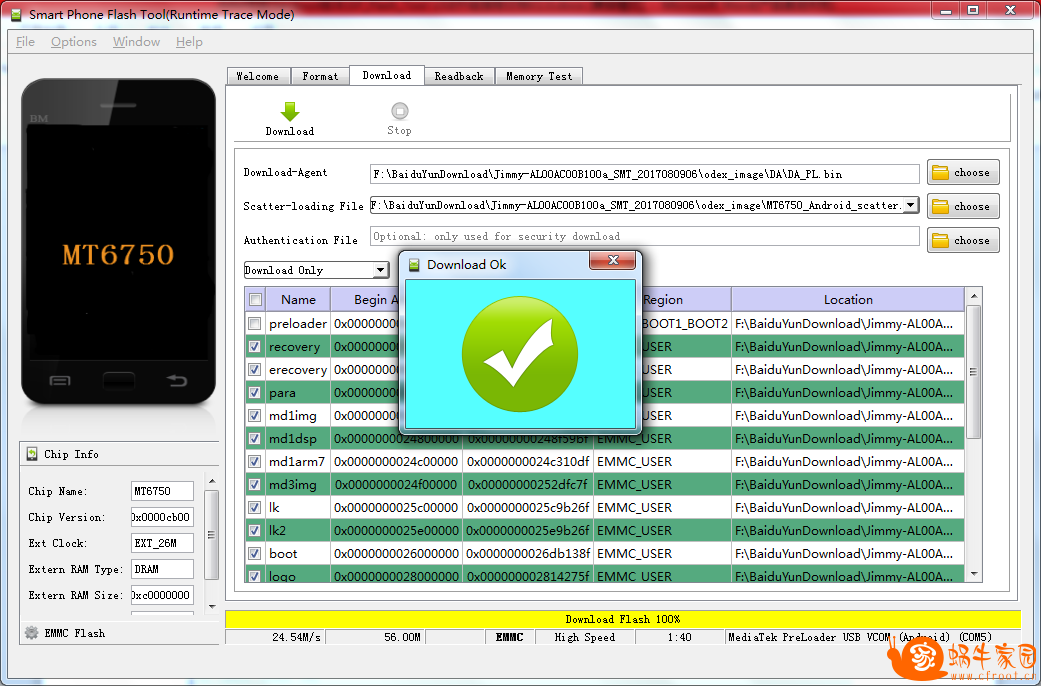This screenshot has width=1041, height=686.
Task: Choose the Download-Agent file
Action: (x=963, y=173)
